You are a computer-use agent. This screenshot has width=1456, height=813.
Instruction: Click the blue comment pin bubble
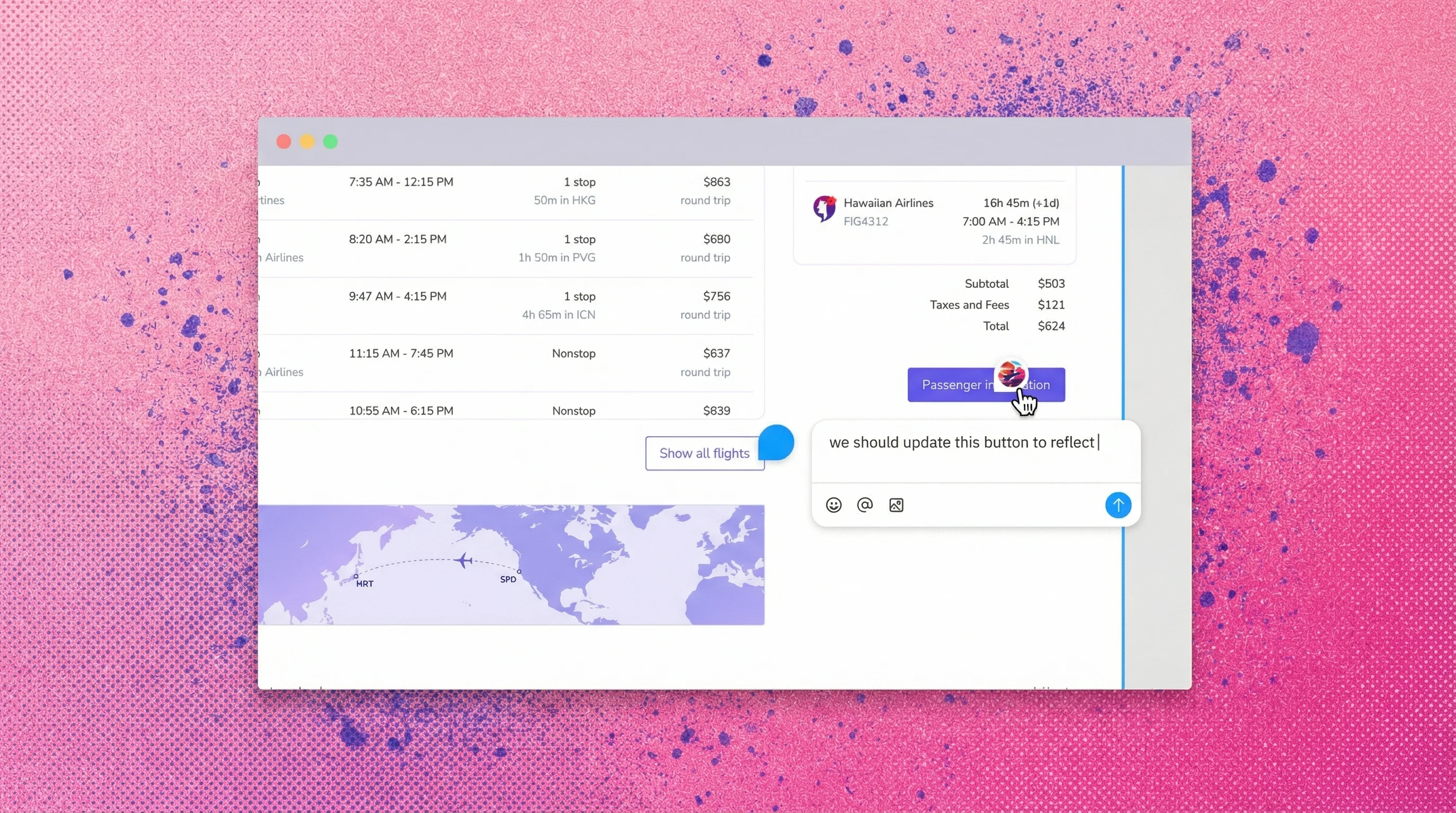(x=776, y=442)
